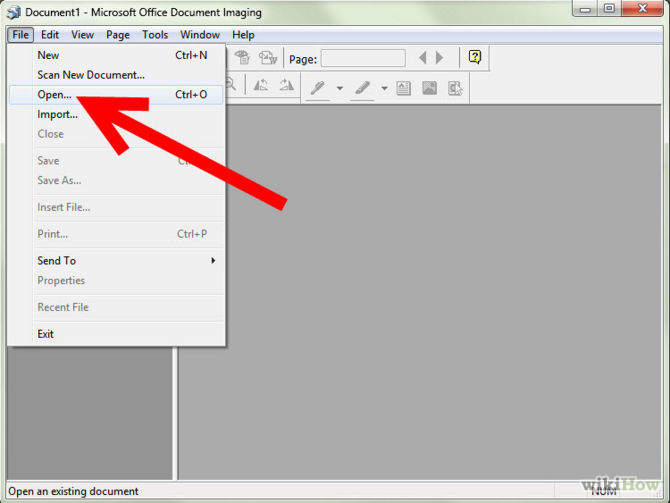Maximize the Document Imaging window
Viewport: 670px width, 503px height.
tap(609, 9)
